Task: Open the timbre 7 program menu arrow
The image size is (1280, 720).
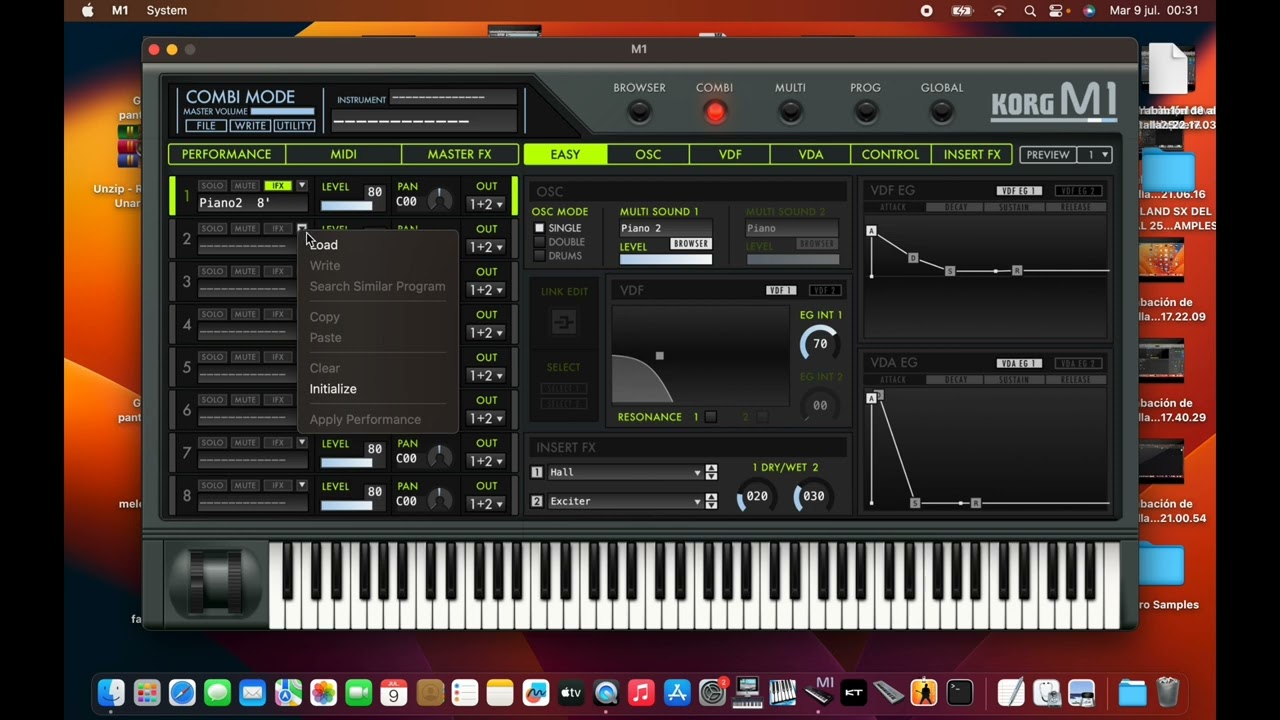Action: (x=301, y=443)
